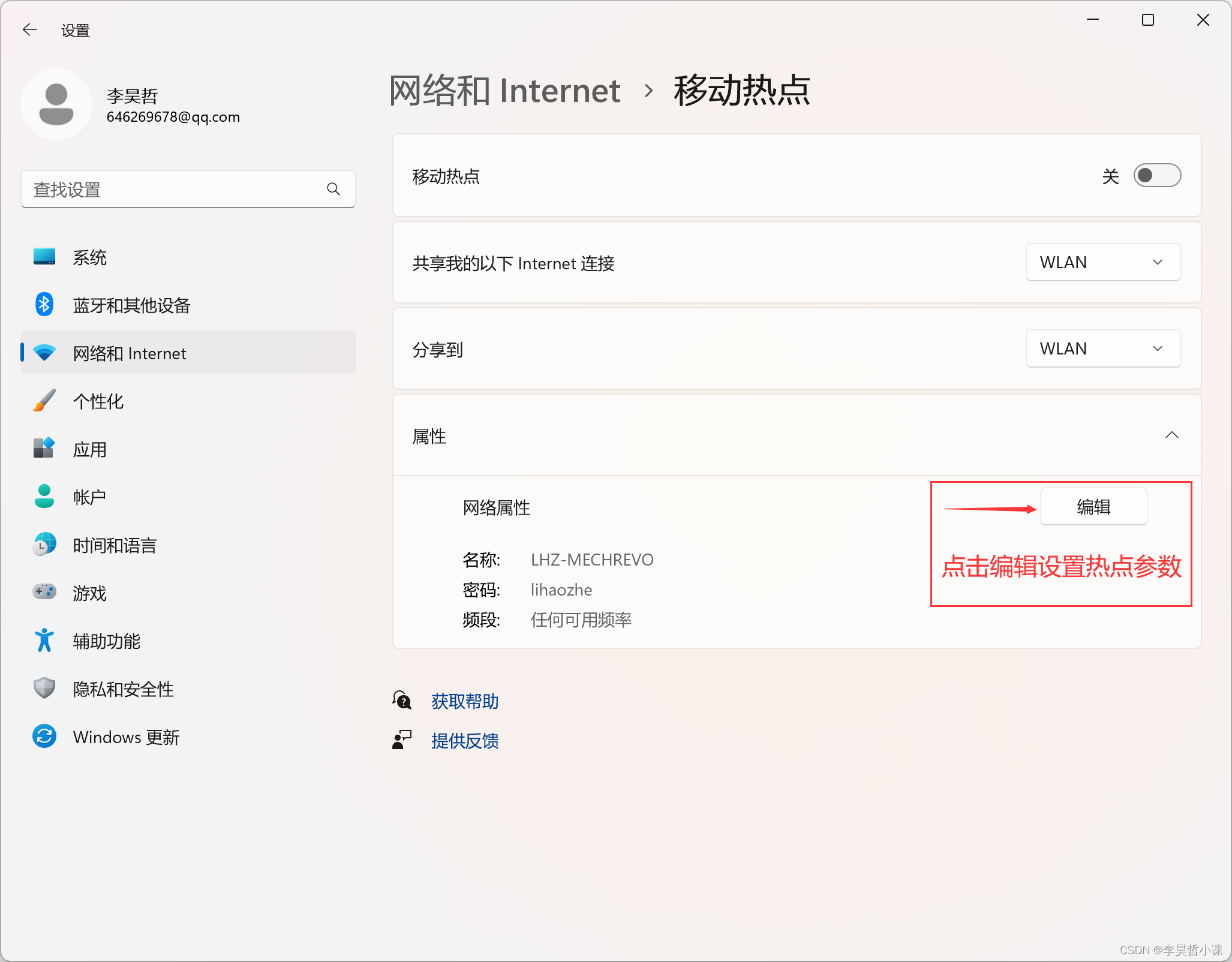Click the back arrow icon
The width and height of the screenshot is (1232, 962).
click(x=29, y=29)
